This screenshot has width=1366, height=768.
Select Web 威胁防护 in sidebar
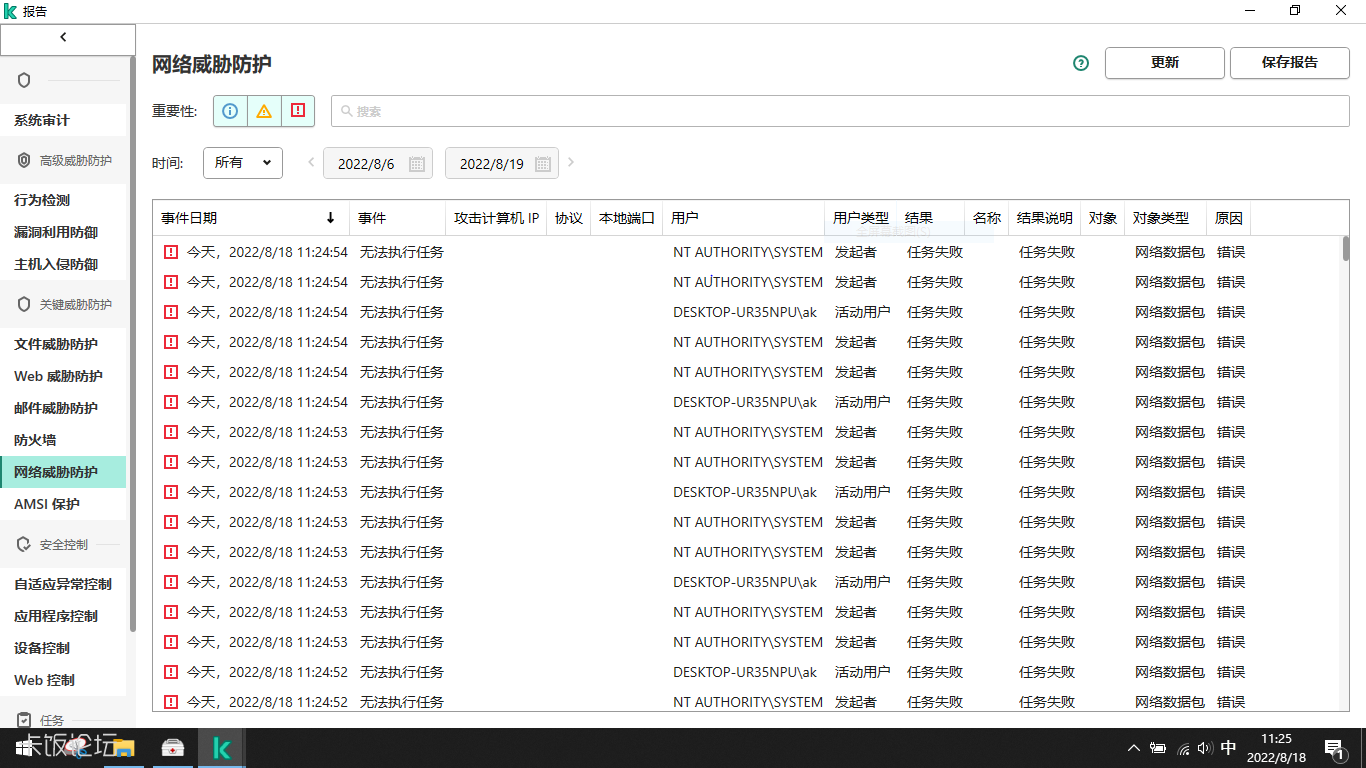pyautogui.click(x=63, y=376)
